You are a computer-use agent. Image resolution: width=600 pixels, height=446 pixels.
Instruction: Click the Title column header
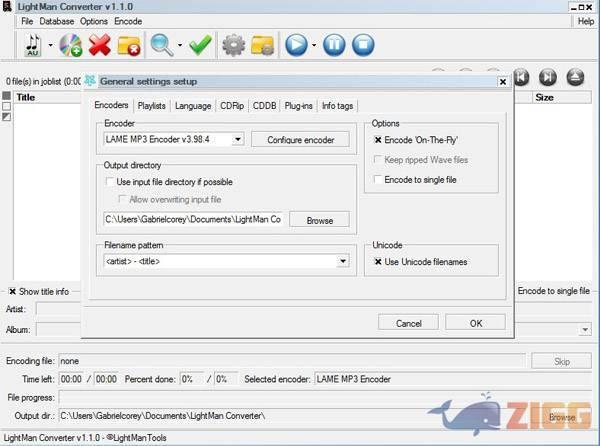48,98
